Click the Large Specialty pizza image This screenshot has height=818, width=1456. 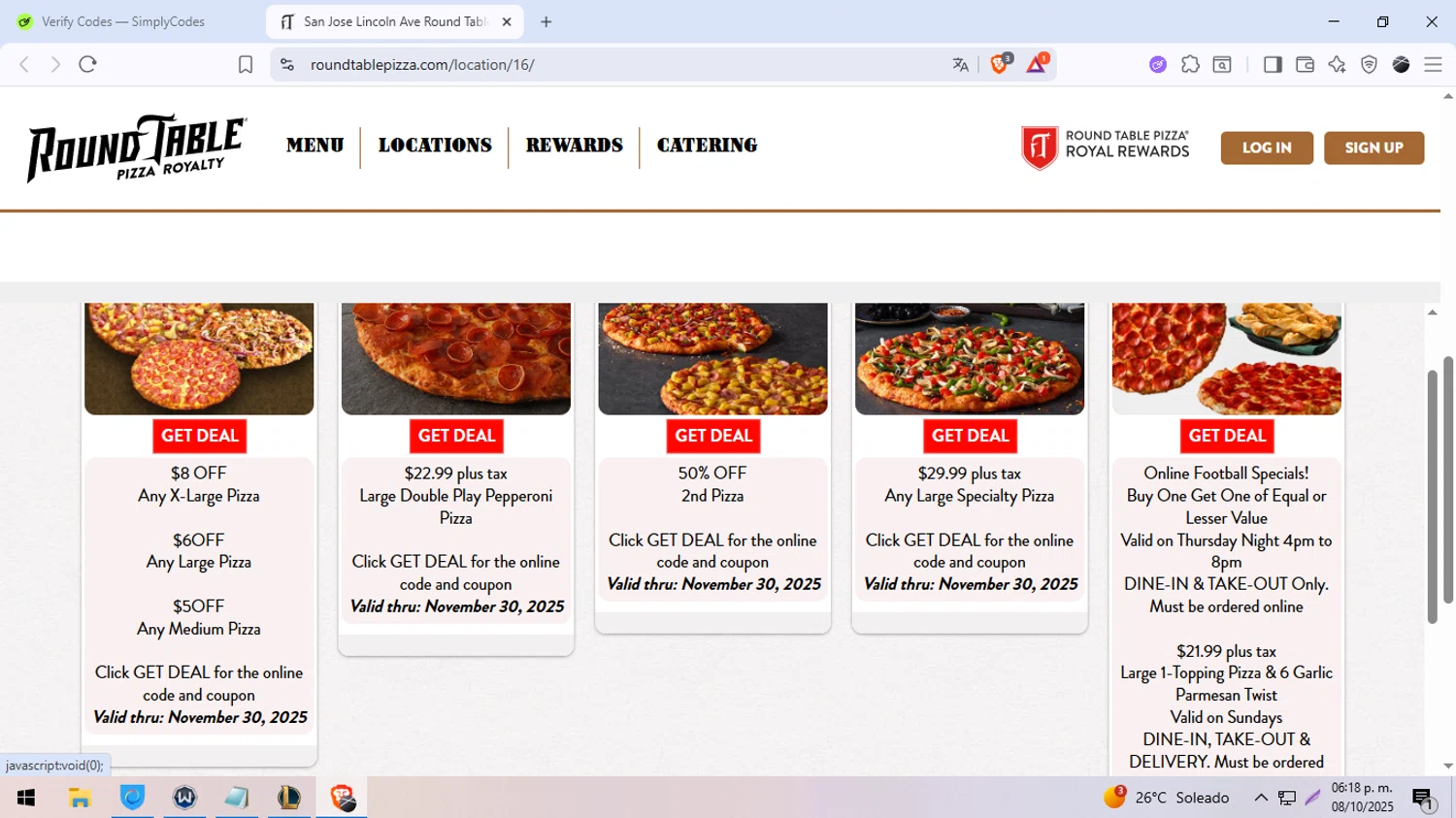tap(970, 358)
